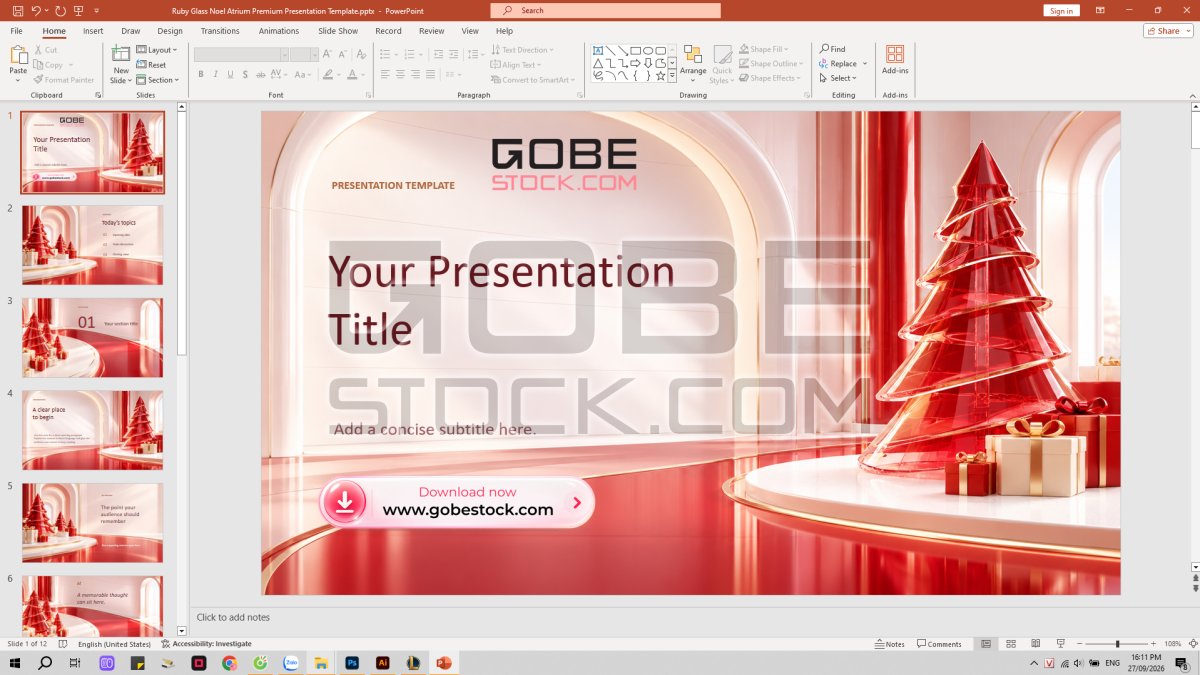Click the Sign in button

coord(1061,10)
